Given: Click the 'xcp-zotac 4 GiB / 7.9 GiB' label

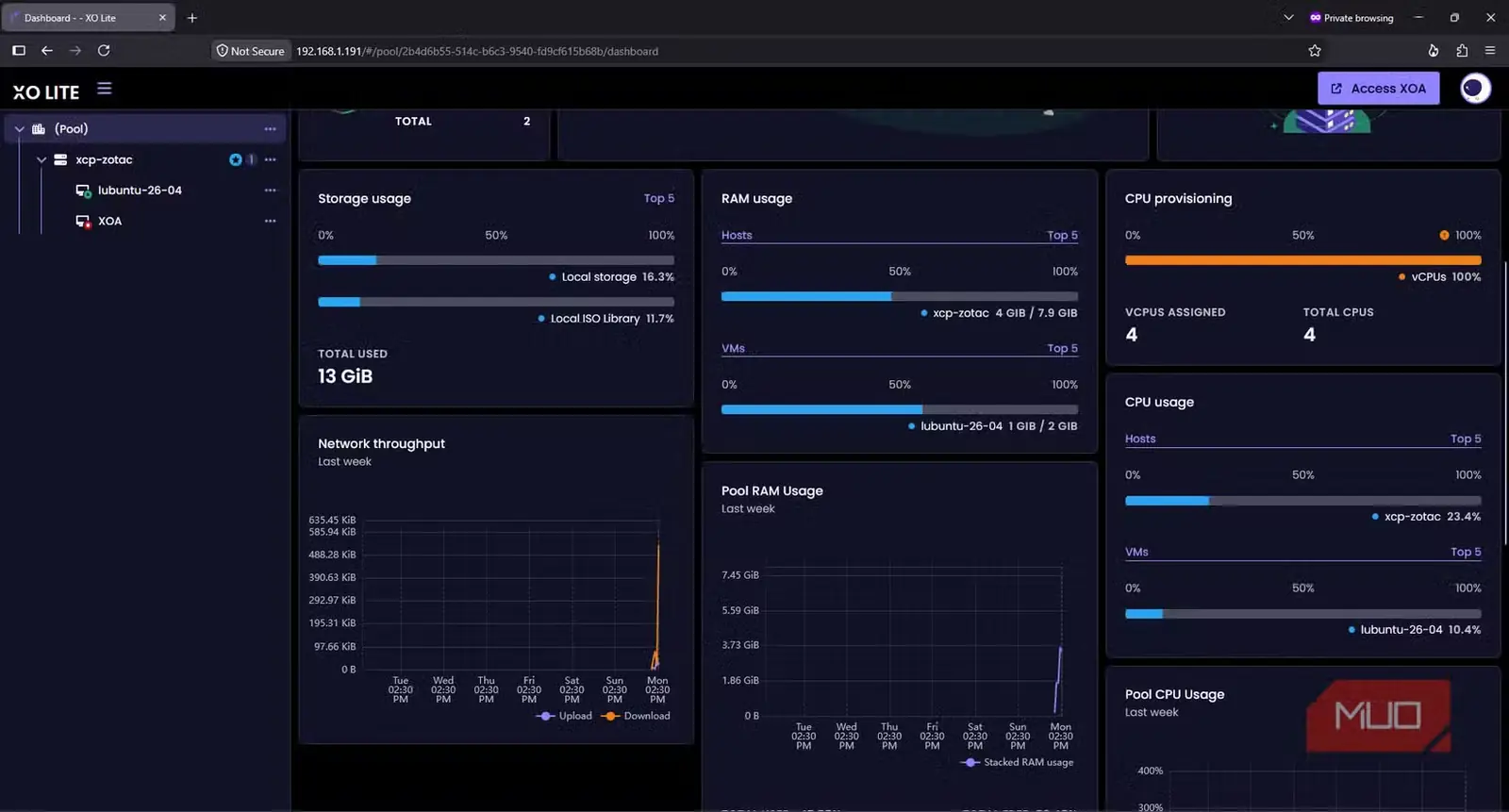Looking at the screenshot, I should (x=999, y=313).
